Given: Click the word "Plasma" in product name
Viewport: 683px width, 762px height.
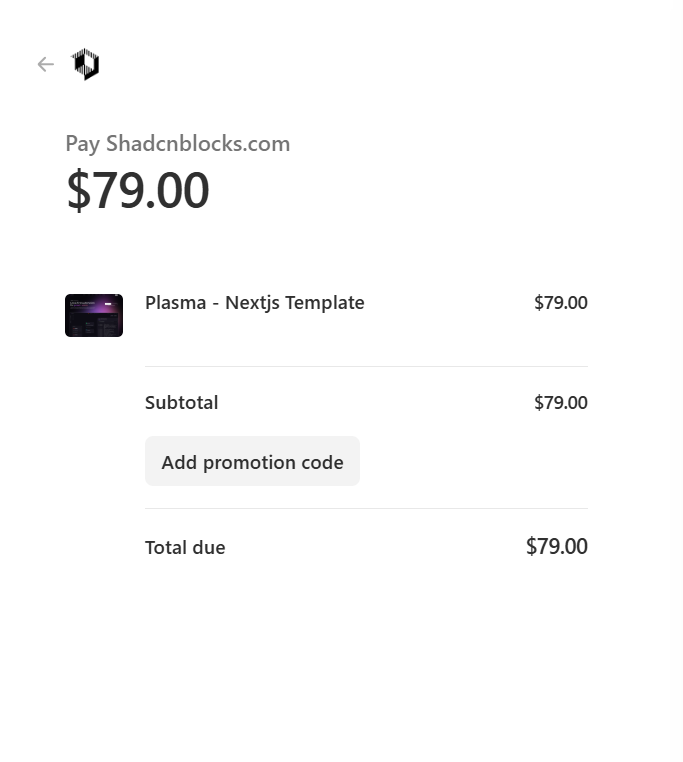Looking at the screenshot, I should 175,303.
